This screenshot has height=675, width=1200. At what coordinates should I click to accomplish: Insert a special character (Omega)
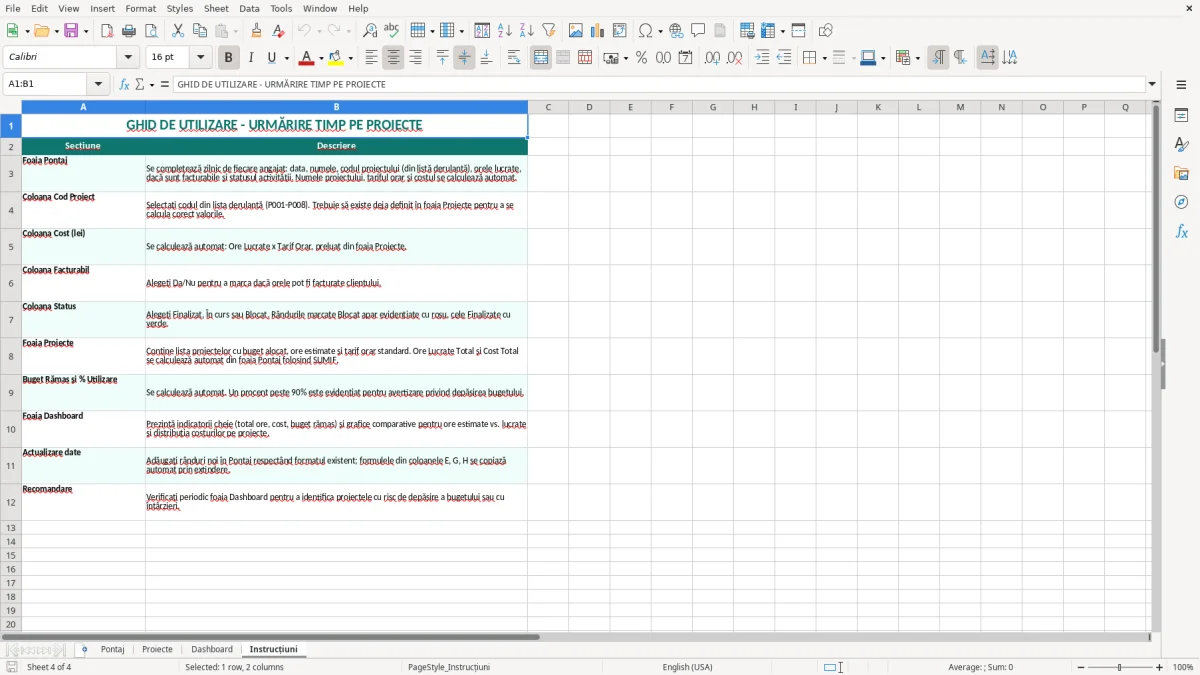(645, 31)
